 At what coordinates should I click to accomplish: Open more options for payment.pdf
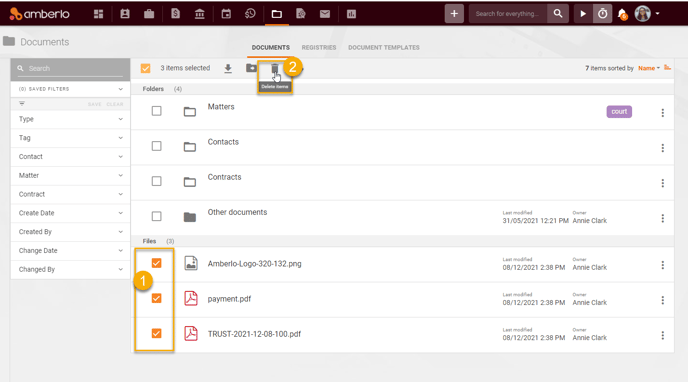coord(663,300)
